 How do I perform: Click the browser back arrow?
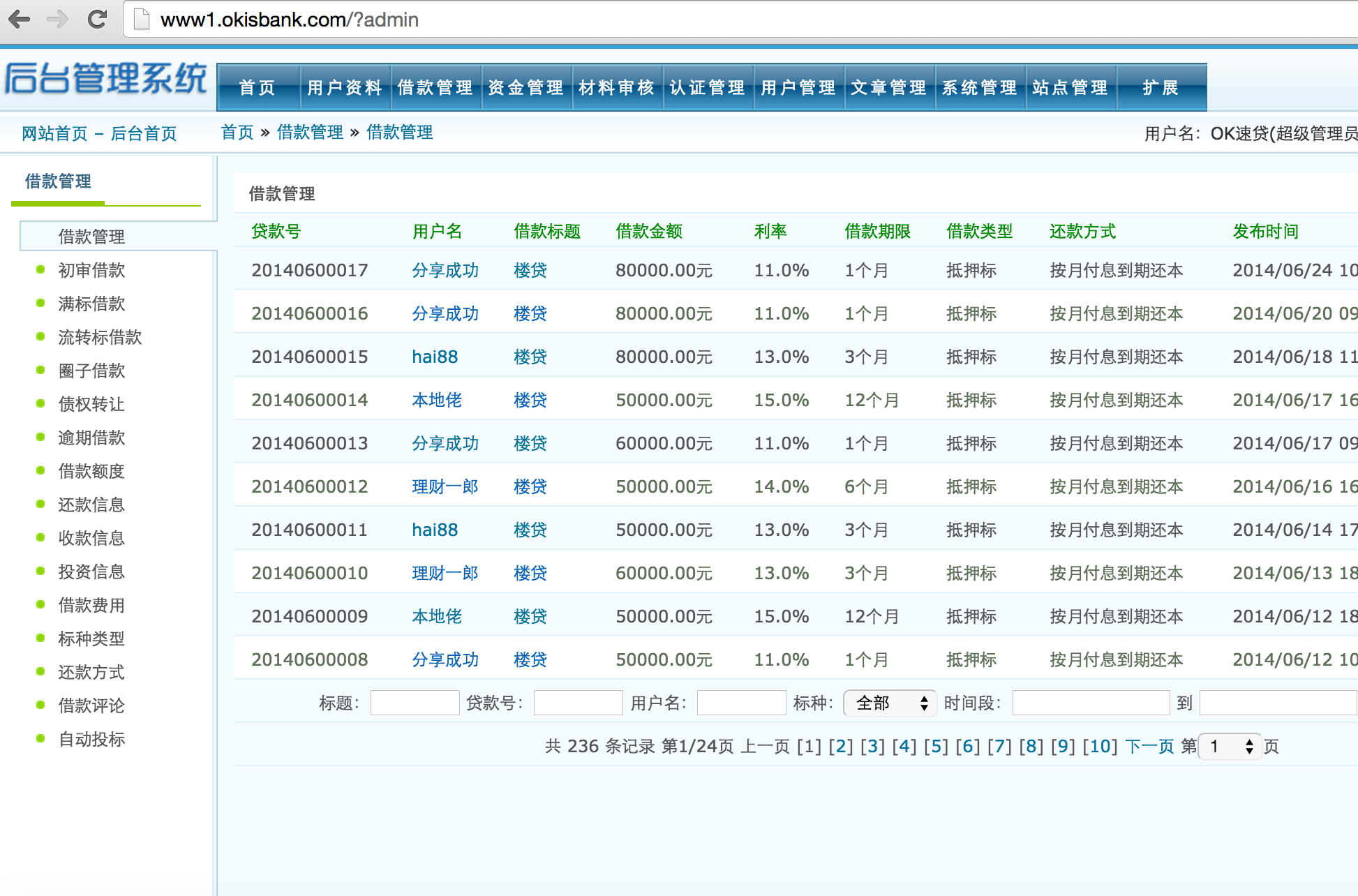[20, 19]
